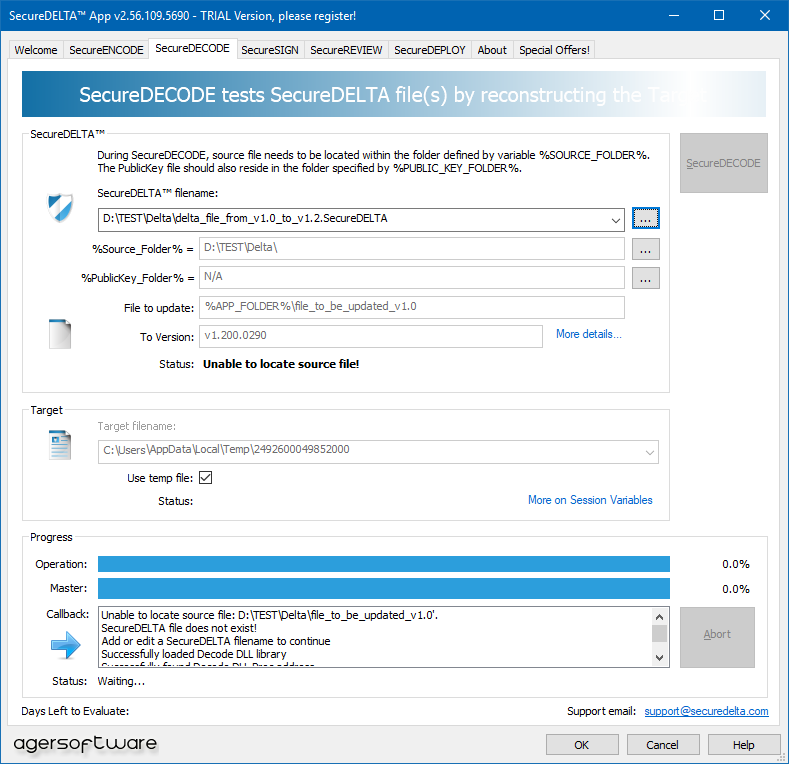Viewport: 789px width, 764px height.
Task: Click the callback log scroll up arrow
Action: [660, 617]
